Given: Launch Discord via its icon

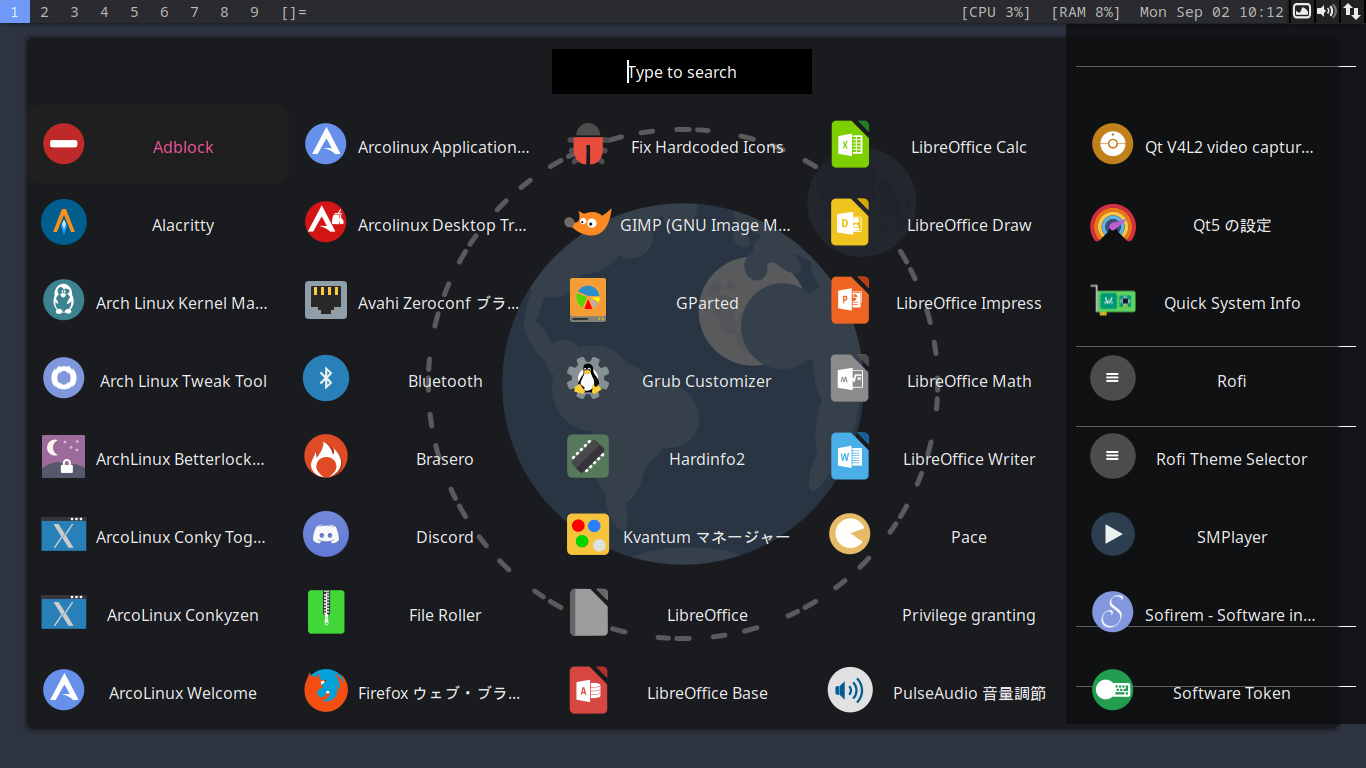Looking at the screenshot, I should click(326, 535).
